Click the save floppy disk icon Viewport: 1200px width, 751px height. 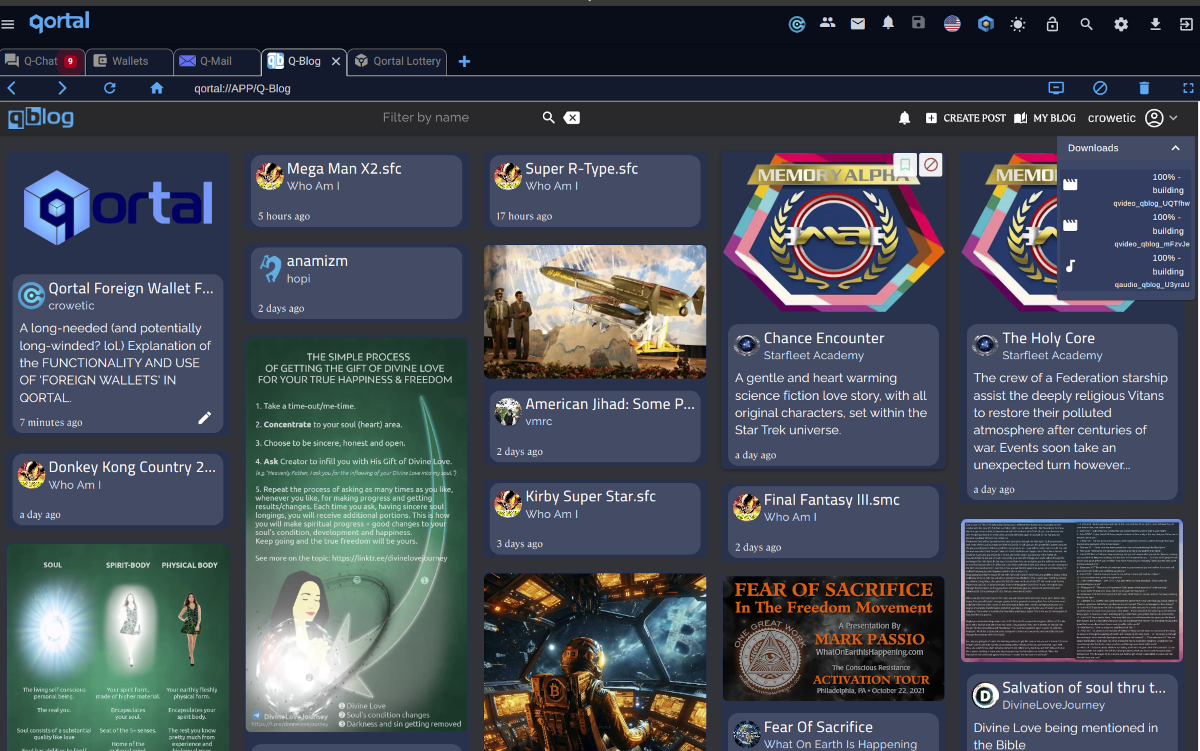918,23
